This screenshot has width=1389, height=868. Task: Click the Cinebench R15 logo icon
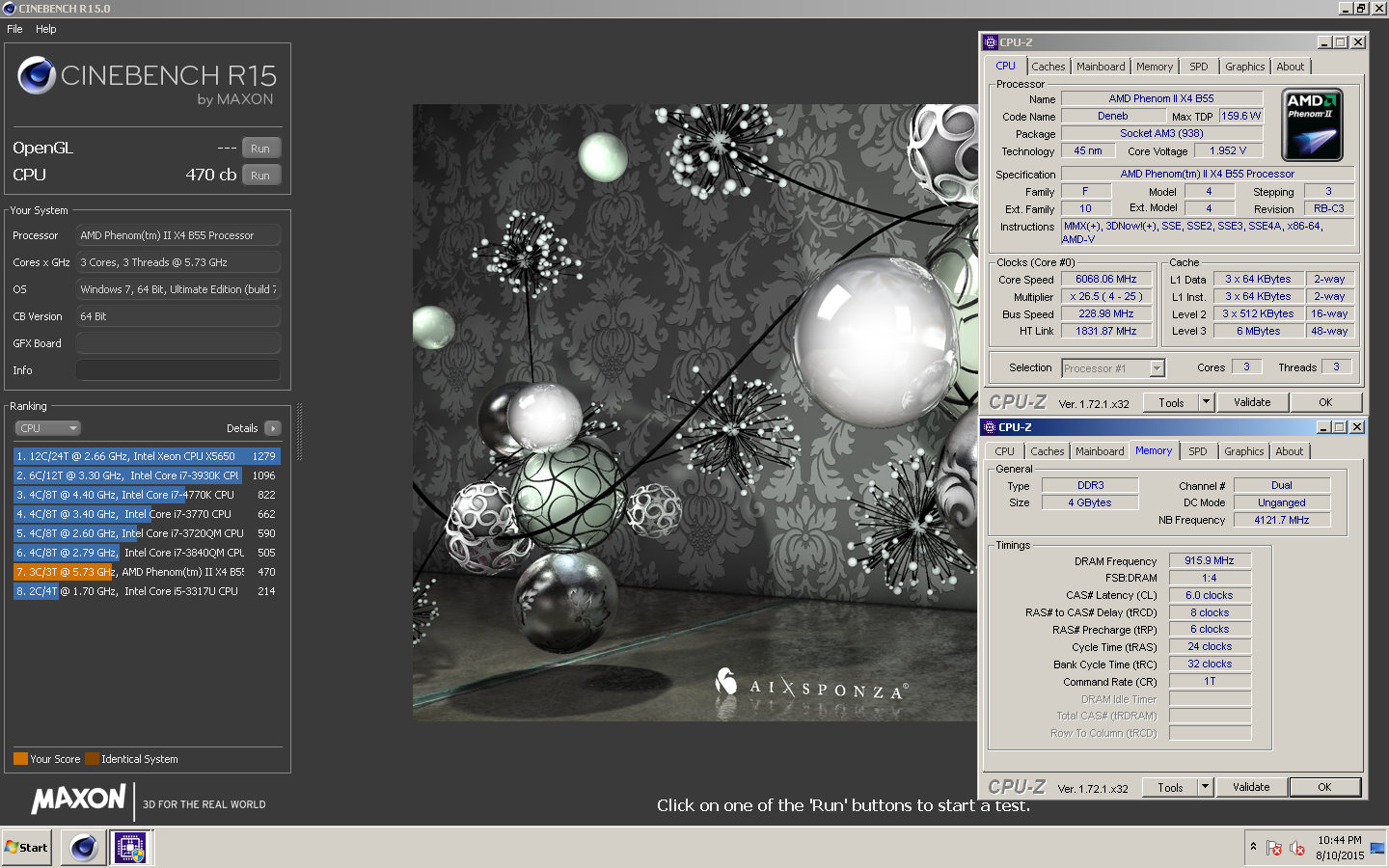[x=37, y=75]
